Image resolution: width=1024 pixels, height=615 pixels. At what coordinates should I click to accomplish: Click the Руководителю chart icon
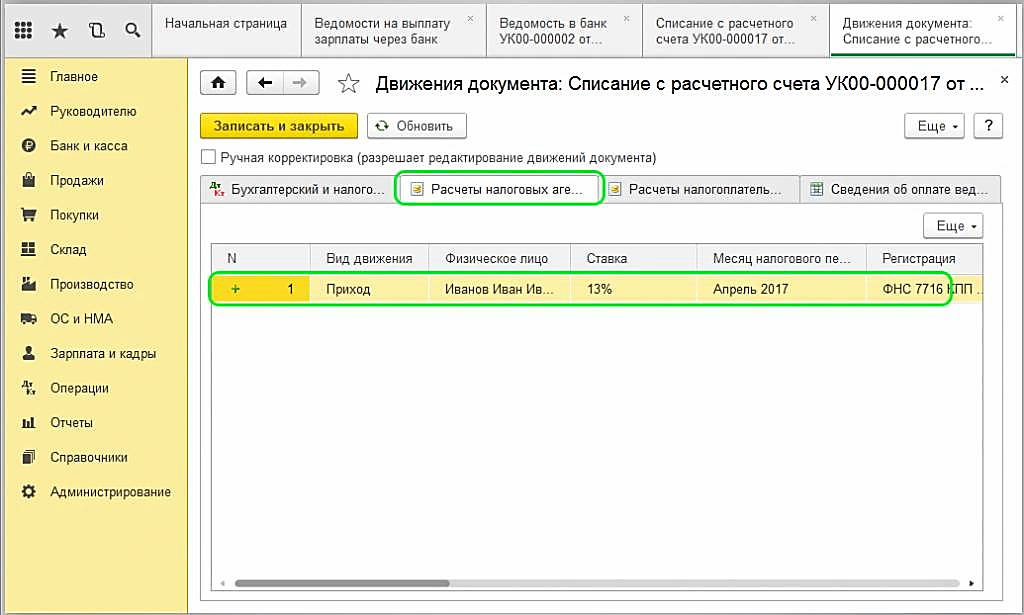[29, 111]
